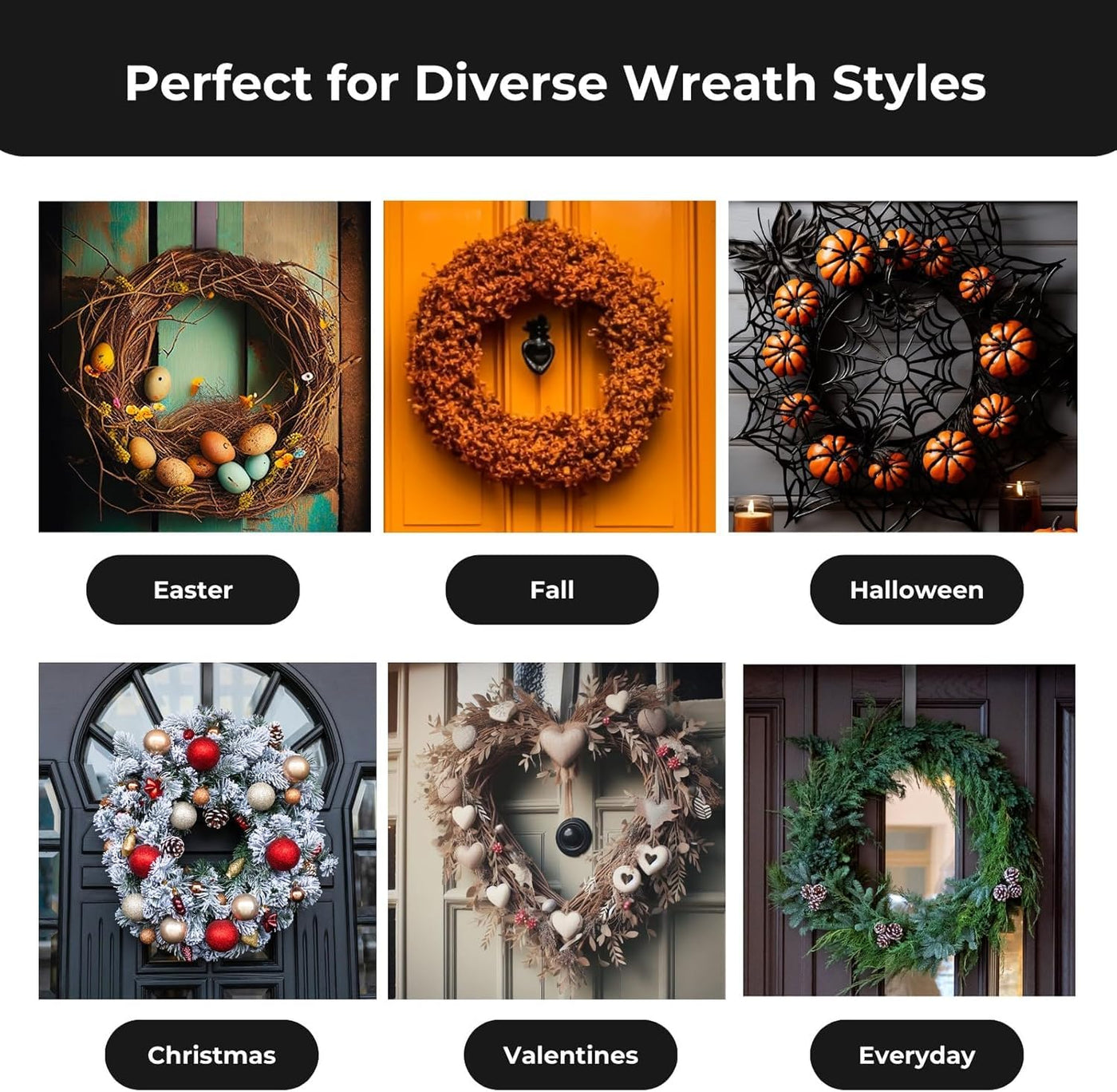Click the 'Perfect for Diverse Wreath Styles' heading
1117x1092 pixels.
tap(555, 83)
